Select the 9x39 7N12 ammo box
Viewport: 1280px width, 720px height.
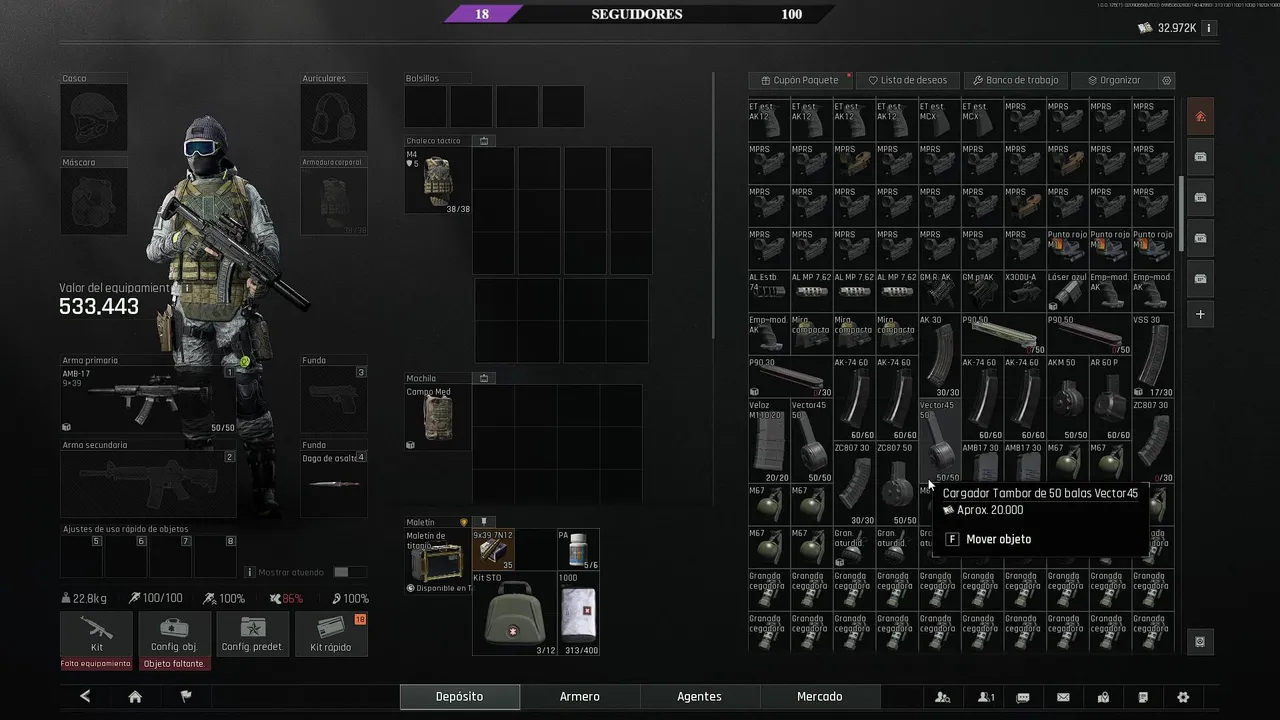pyautogui.click(x=493, y=550)
